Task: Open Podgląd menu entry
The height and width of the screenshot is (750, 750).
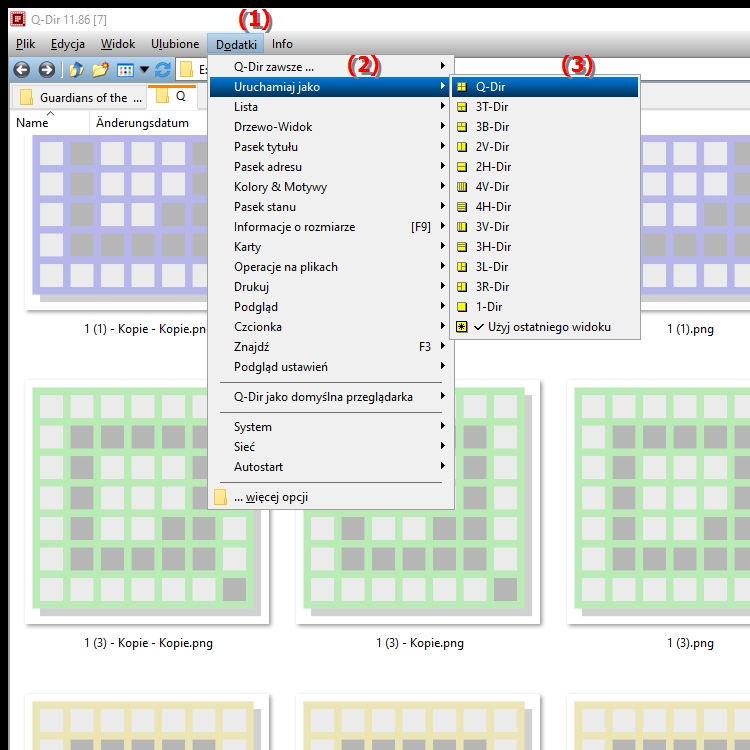Action: (x=330, y=307)
